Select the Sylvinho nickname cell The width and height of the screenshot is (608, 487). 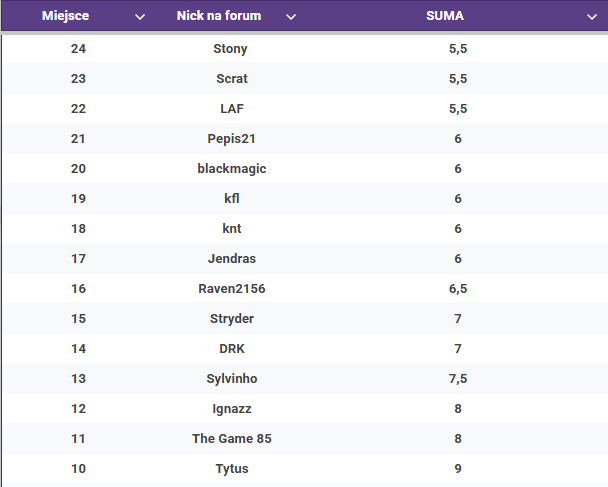point(232,378)
